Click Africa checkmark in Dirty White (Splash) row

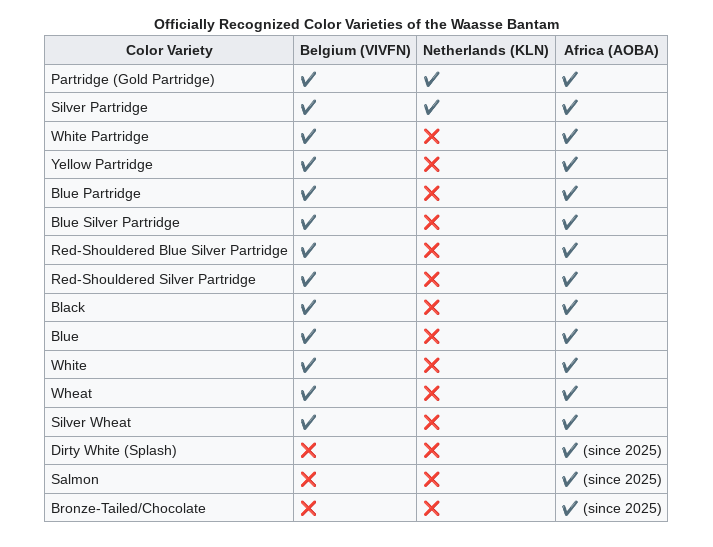click(x=570, y=451)
